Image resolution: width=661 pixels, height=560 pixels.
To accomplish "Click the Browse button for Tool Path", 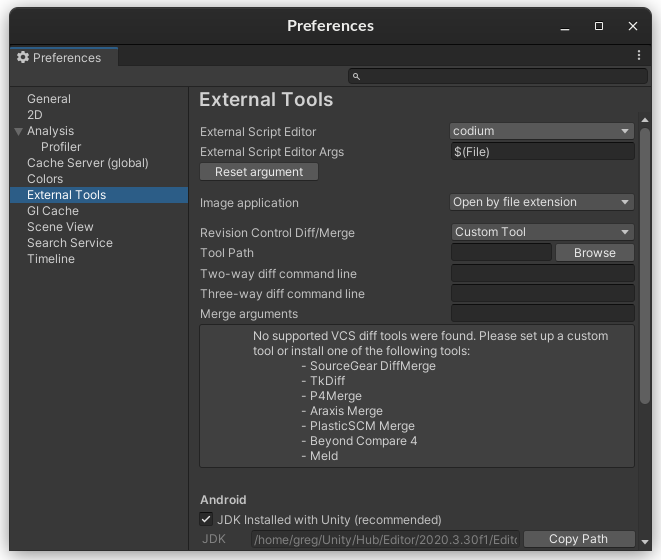I will (x=594, y=253).
